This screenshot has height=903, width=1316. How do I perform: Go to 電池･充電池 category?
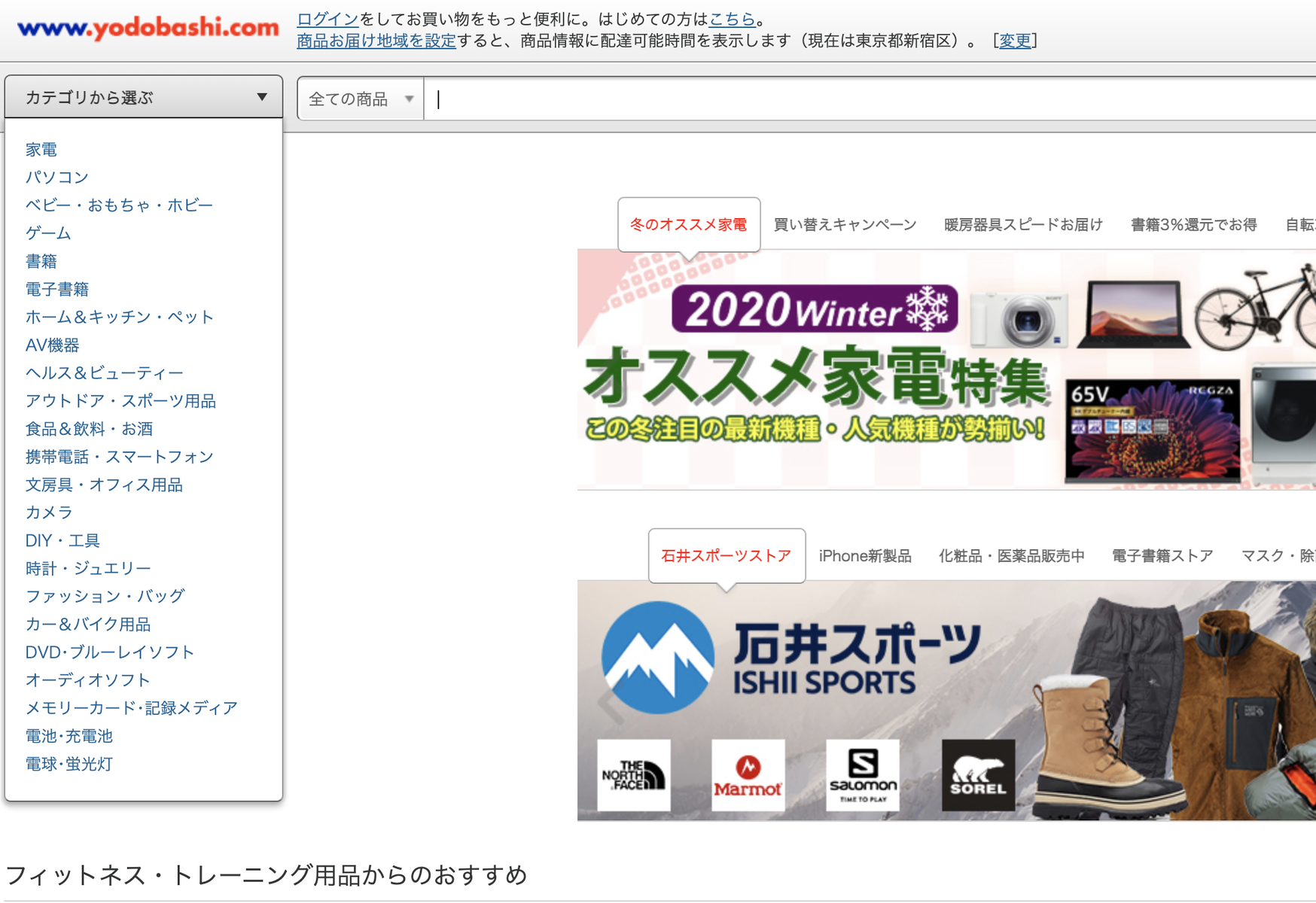69,736
